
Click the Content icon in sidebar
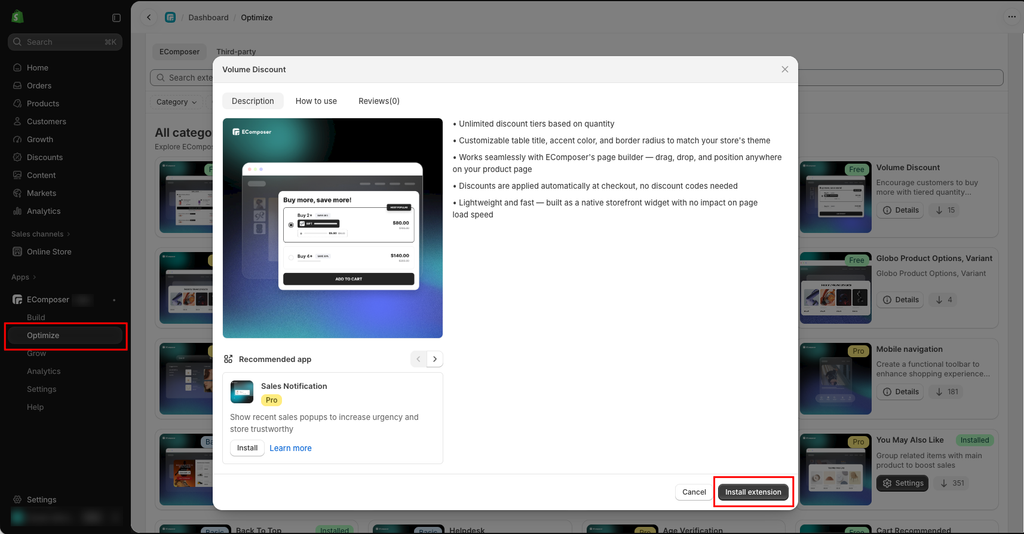[18, 176]
